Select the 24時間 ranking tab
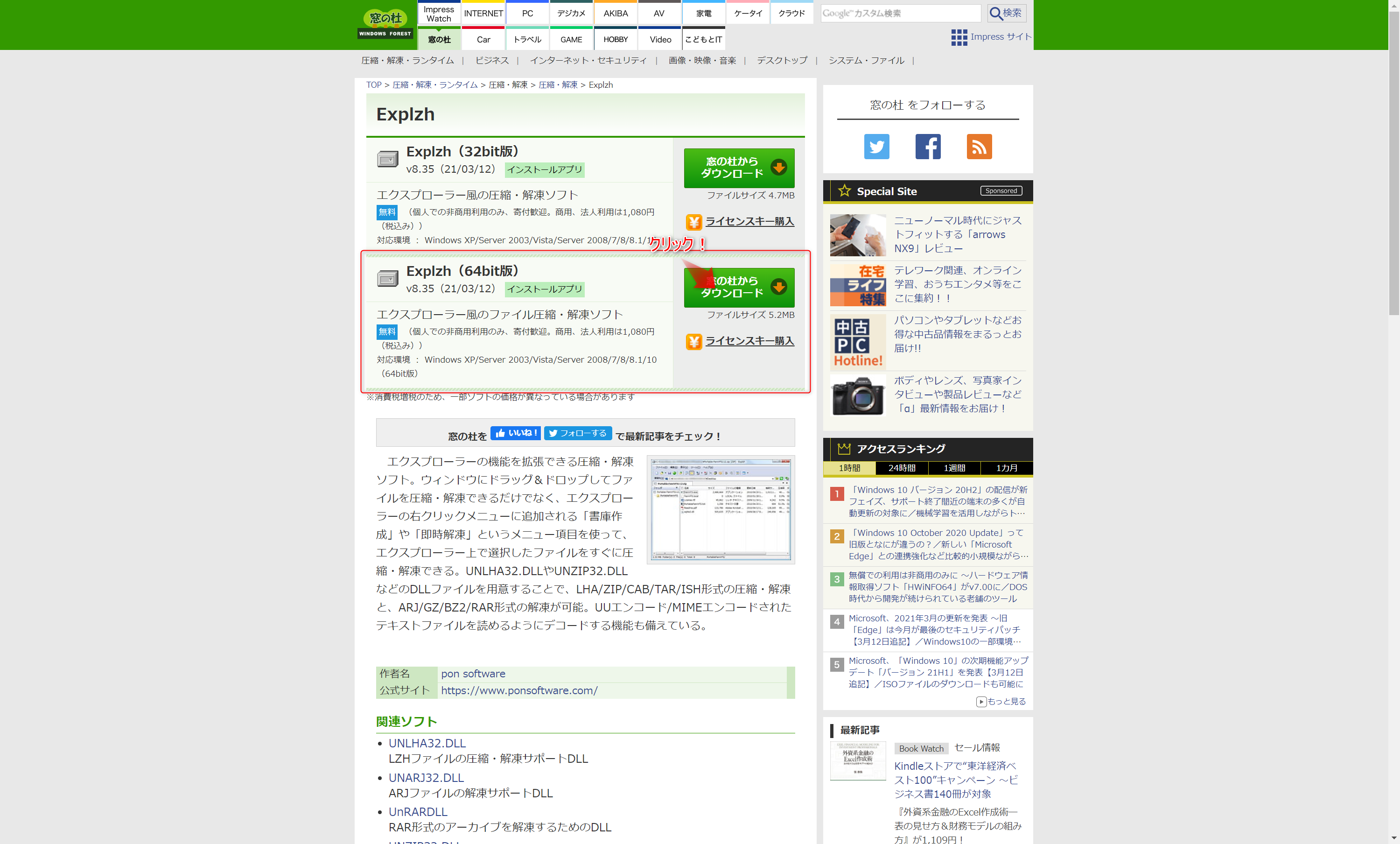Image resolution: width=1400 pixels, height=844 pixels. (x=901, y=468)
